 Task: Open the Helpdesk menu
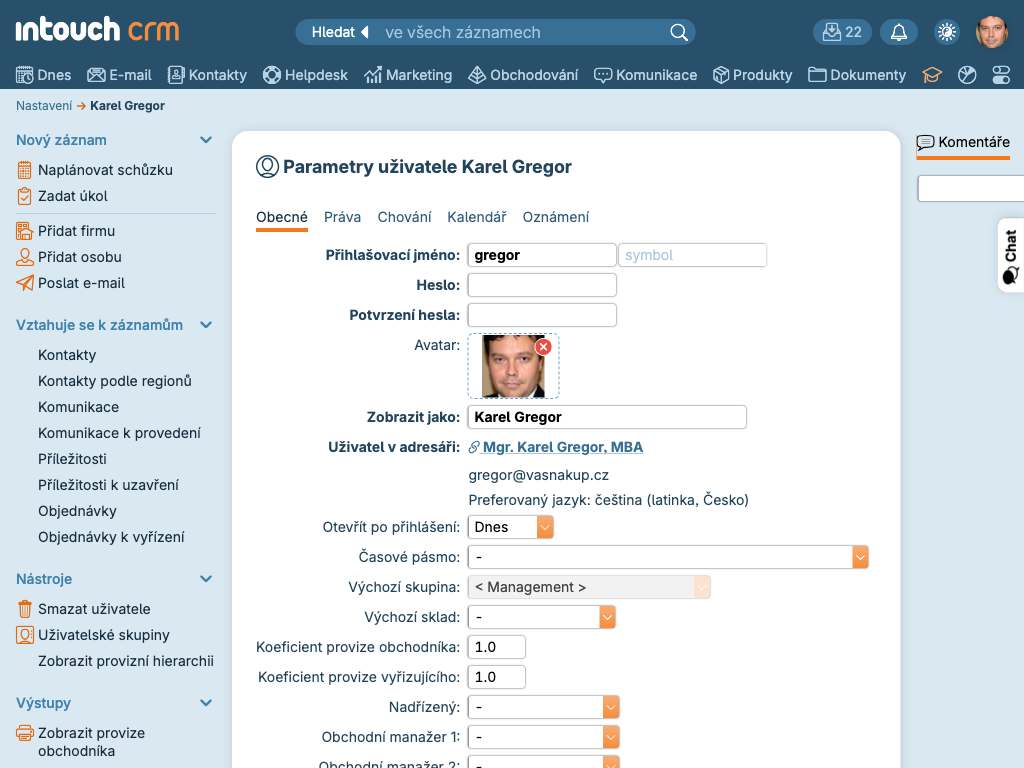[x=305, y=75]
